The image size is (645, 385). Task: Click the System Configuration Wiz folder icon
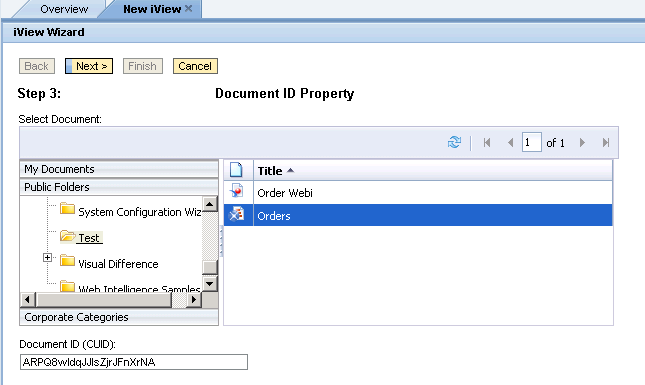pos(67,209)
